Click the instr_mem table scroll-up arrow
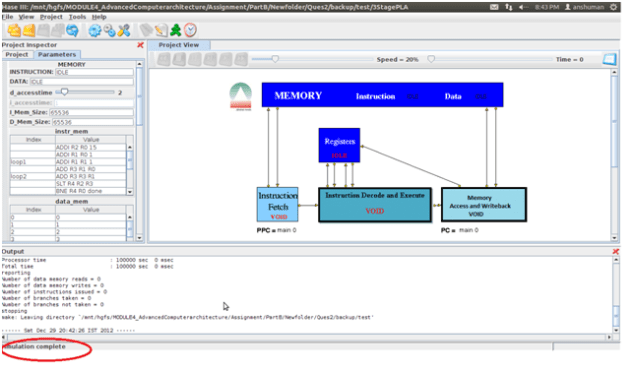Viewport: 635px width, 371px height. (x=130, y=147)
